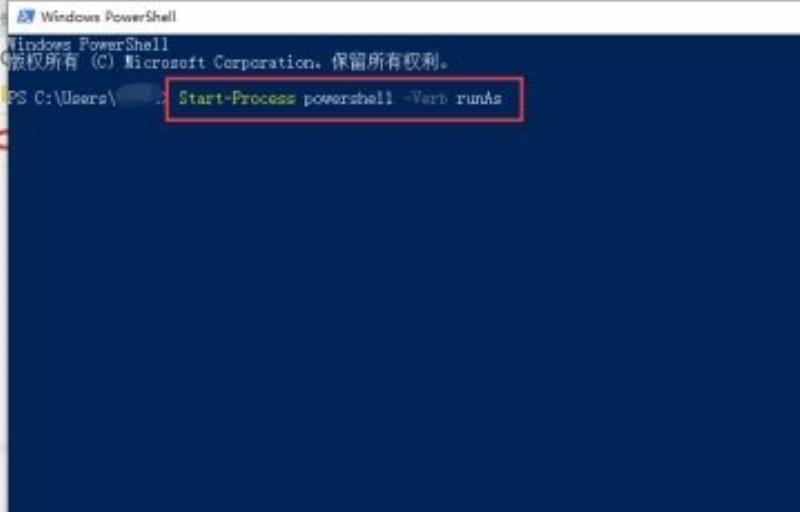Select the Windows PowerShell banner line in console
This screenshot has height=512, width=800.
88,45
